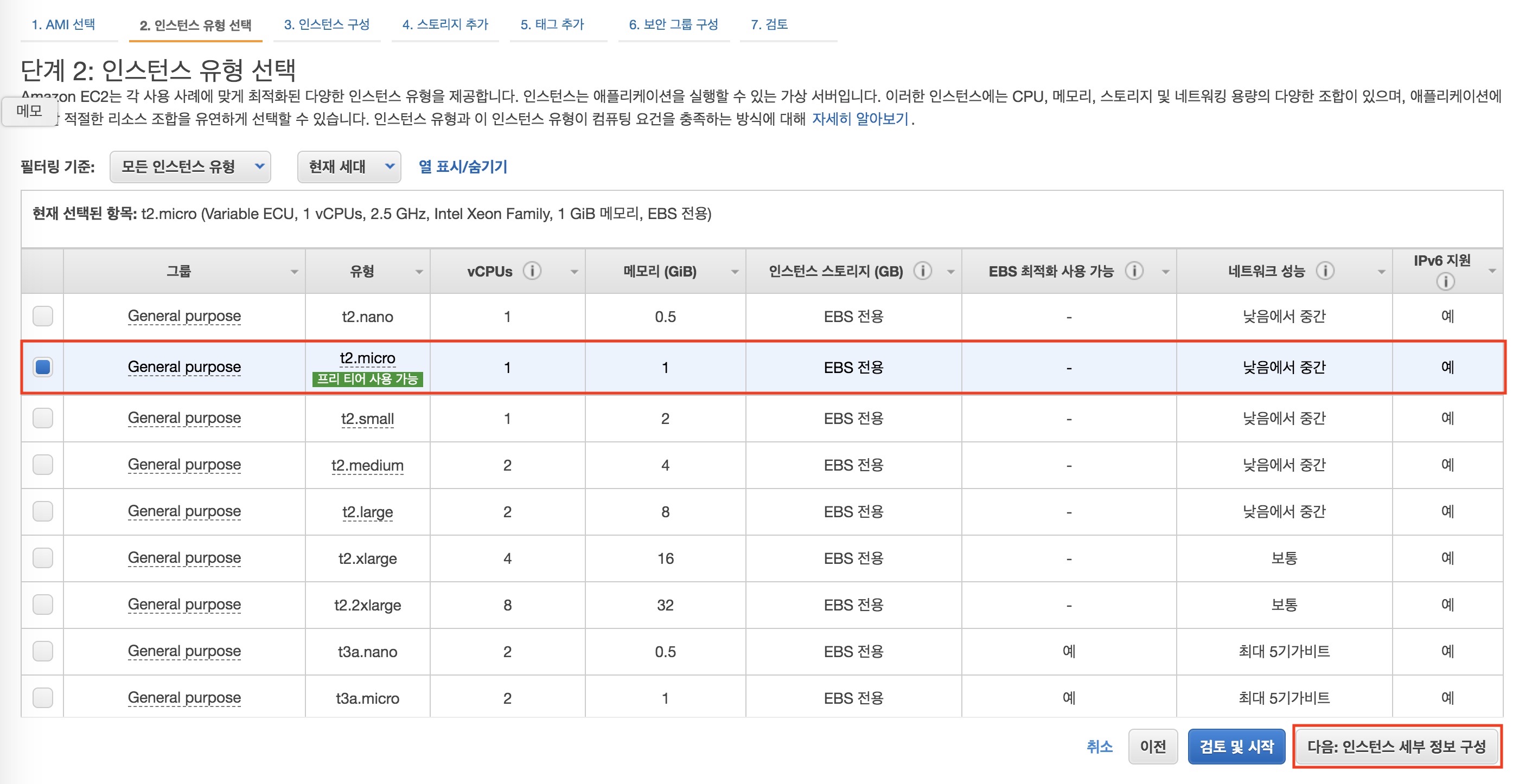Open the 유형 column sort arrow
1519x784 pixels.
pyautogui.click(x=419, y=272)
